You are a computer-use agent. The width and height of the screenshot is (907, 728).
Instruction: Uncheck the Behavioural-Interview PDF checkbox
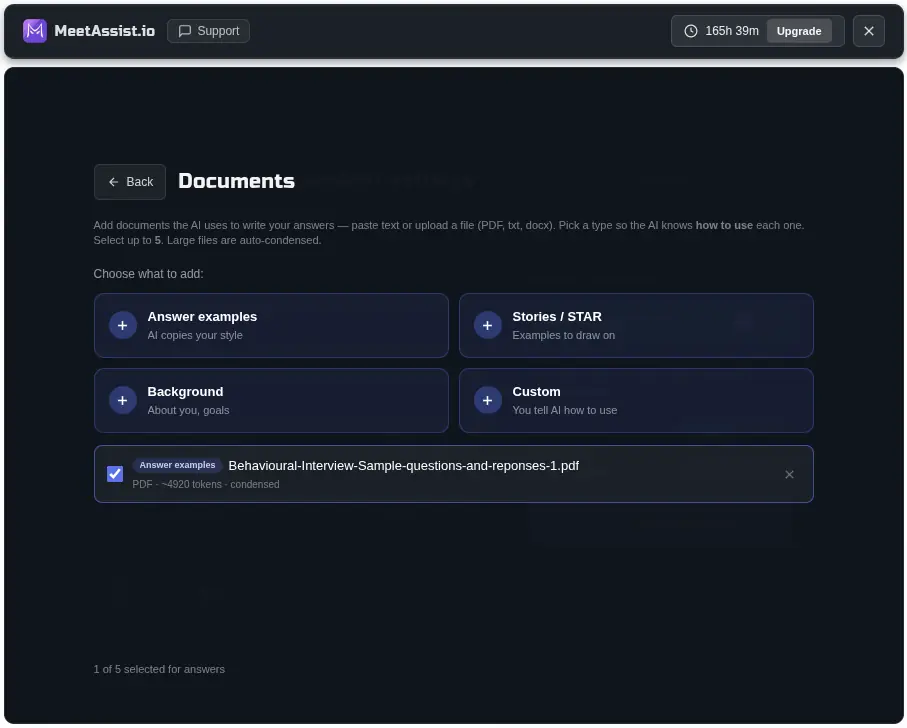[115, 474]
